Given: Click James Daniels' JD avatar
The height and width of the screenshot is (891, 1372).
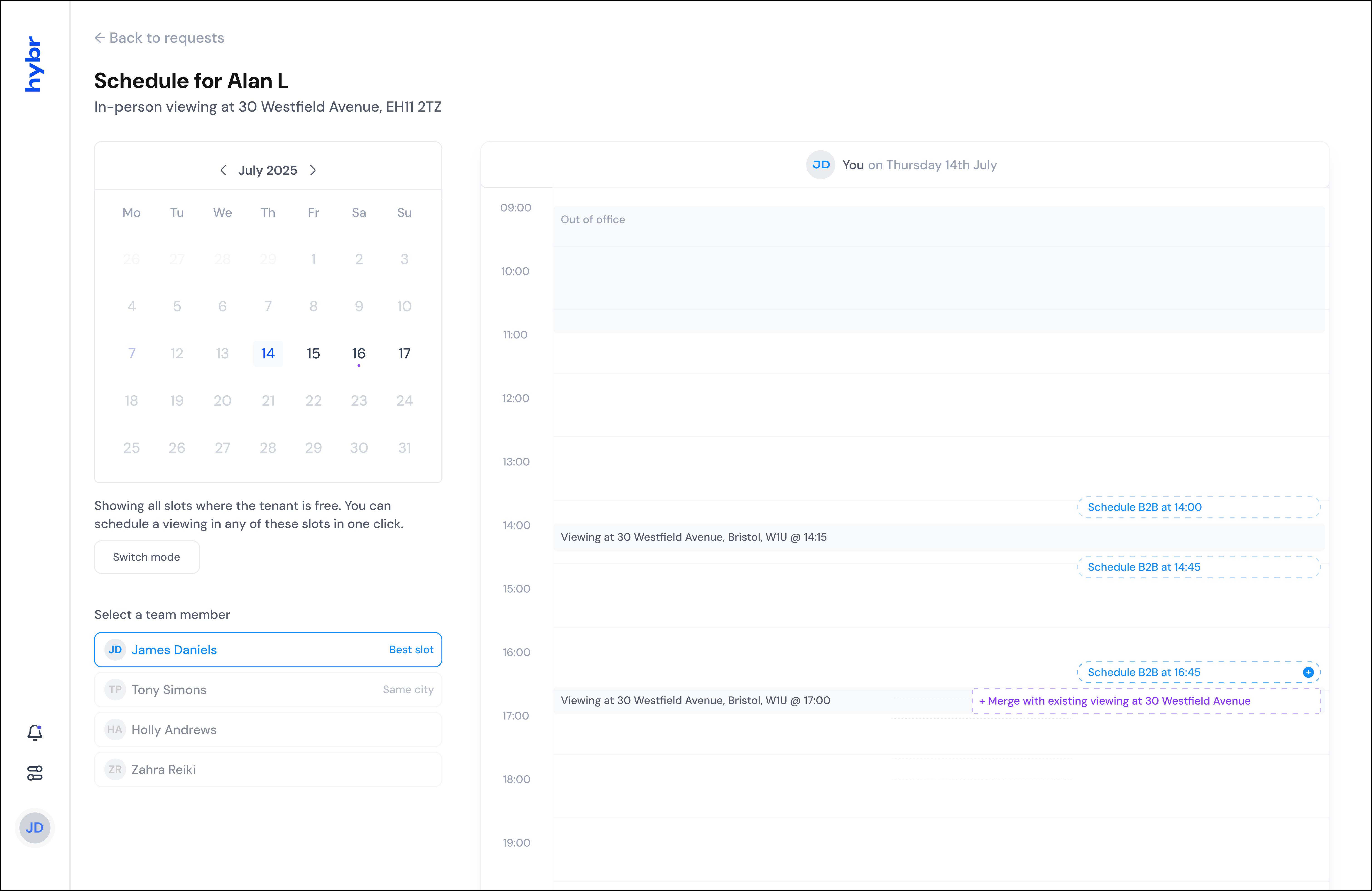Looking at the screenshot, I should click(x=115, y=649).
